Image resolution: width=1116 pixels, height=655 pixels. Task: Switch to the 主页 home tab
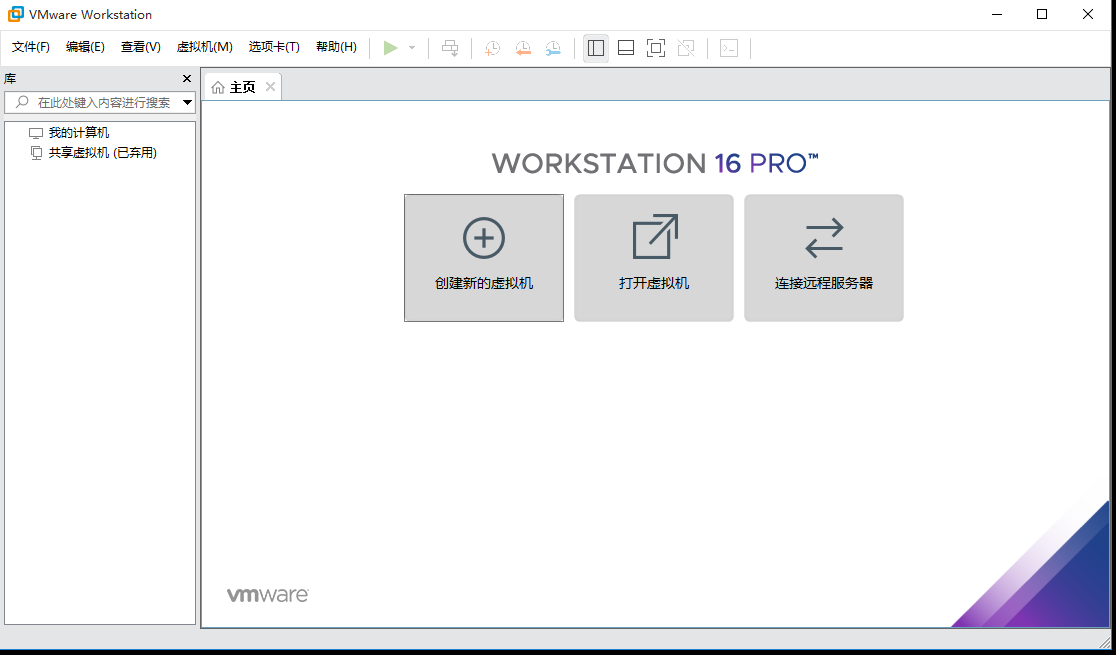[242, 87]
